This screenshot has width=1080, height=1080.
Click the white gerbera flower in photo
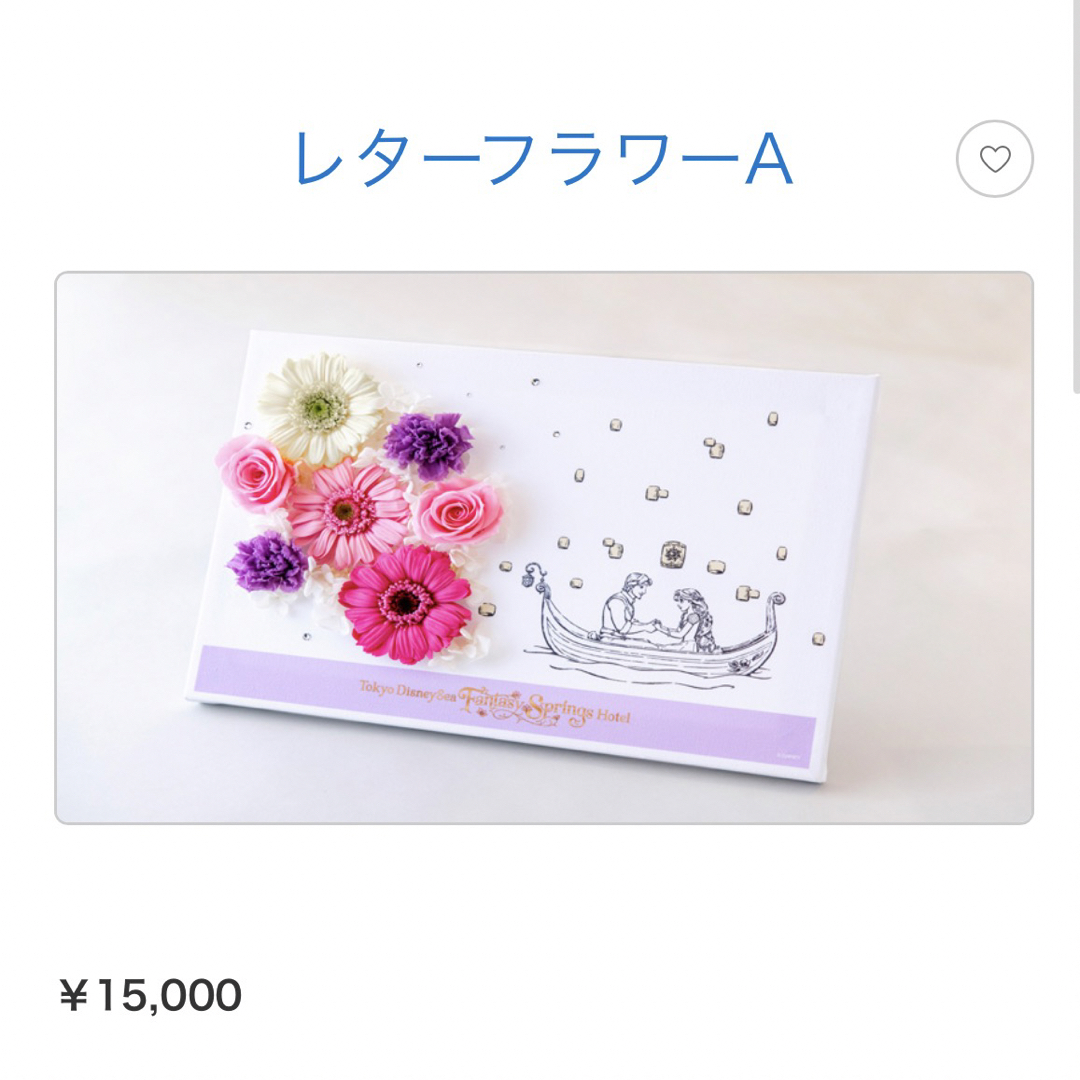pyautogui.click(x=318, y=408)
